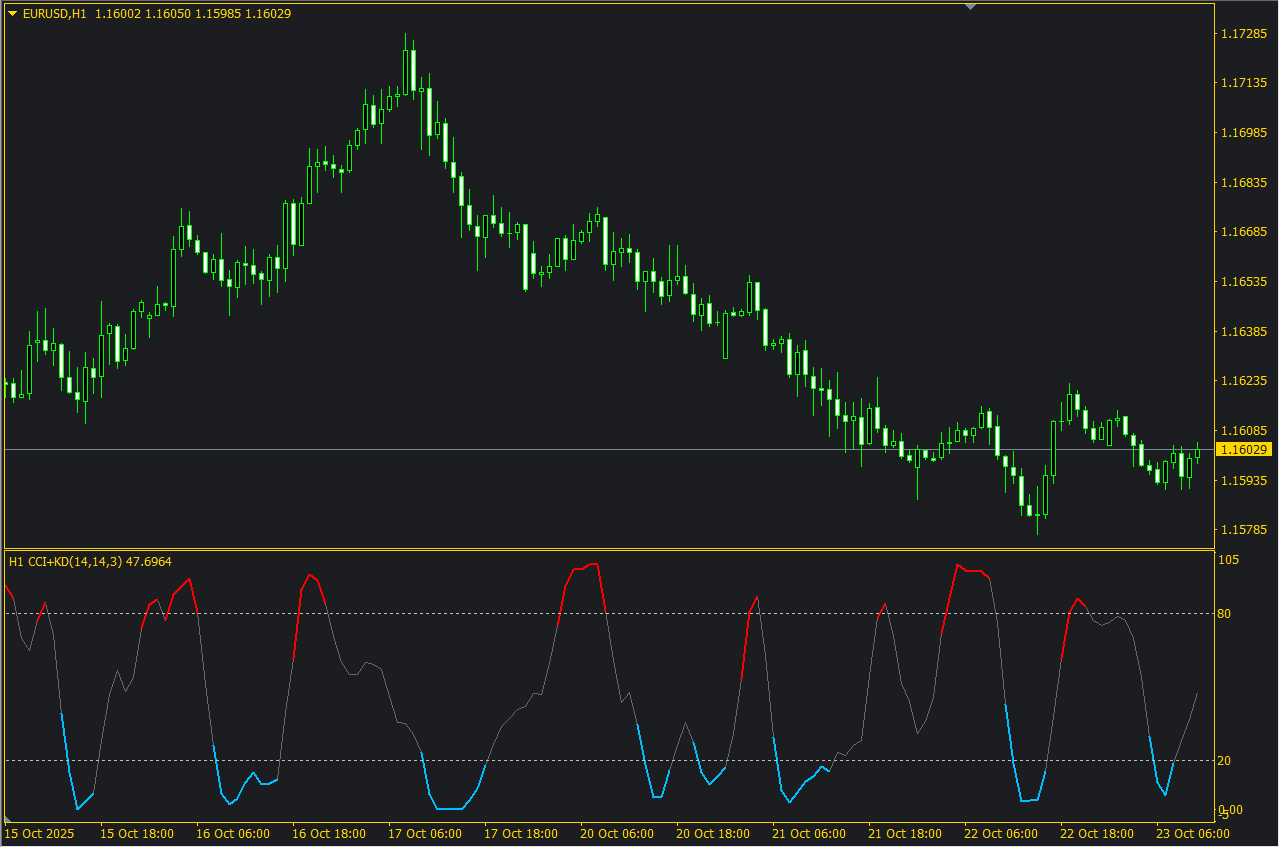The height and width of the screenshot is (848, 1280).
Task: Click the 23 Oct 06:00 time label
Action: click(x=1193, y=833)
